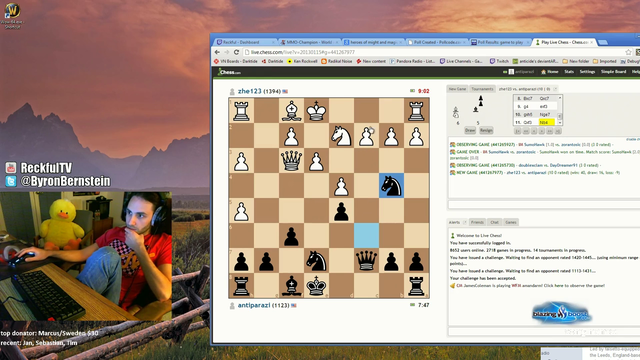Select the black queen on c7
This screenshot has width=640, height=360.
point(367,261)
